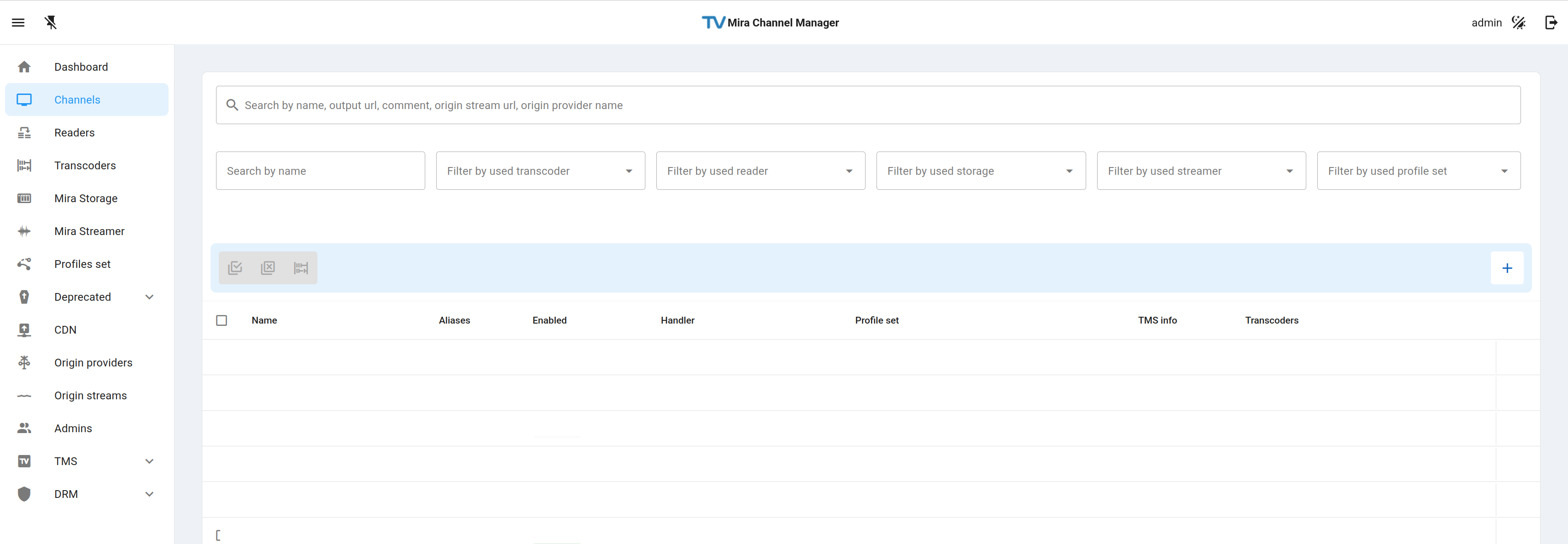Click the hamburger menu icon
This screenshot has height=544, width=1568.
tap(18, 22)
